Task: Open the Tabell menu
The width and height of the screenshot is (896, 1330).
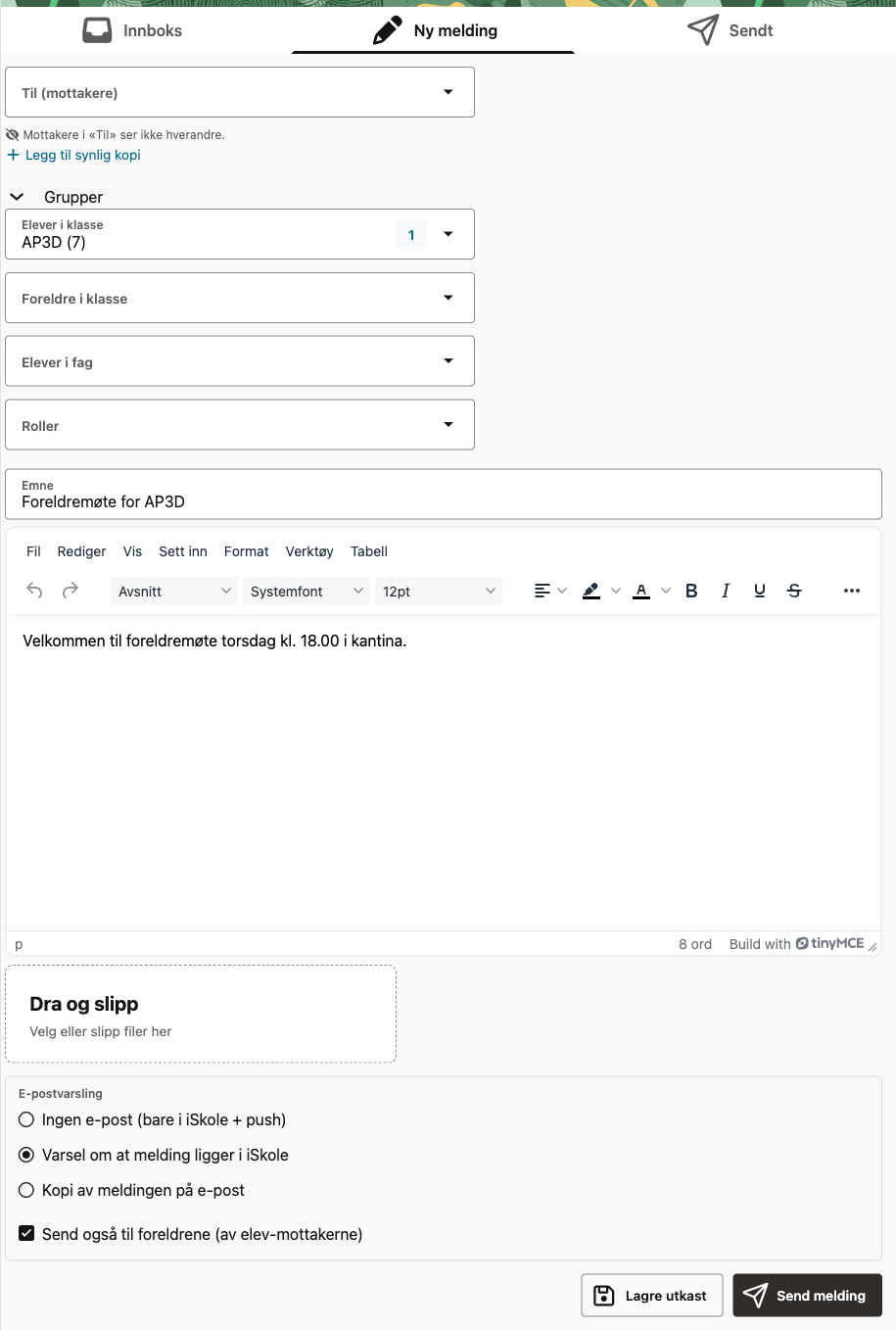Action: click(x=369, y=551)
